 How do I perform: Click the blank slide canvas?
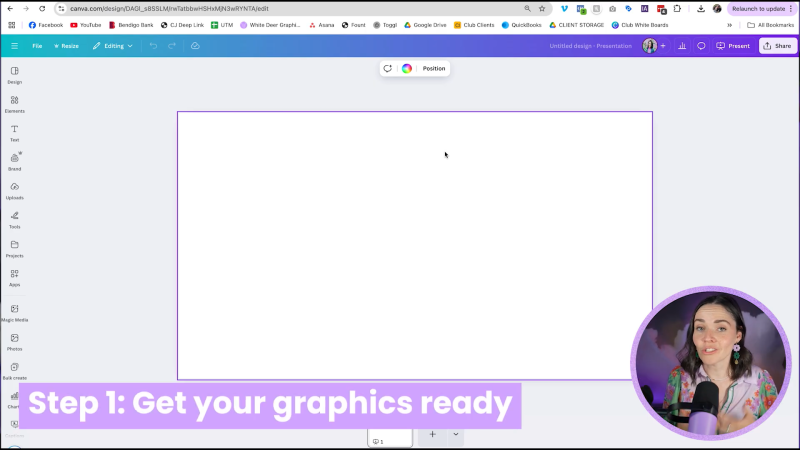point(414,245)
